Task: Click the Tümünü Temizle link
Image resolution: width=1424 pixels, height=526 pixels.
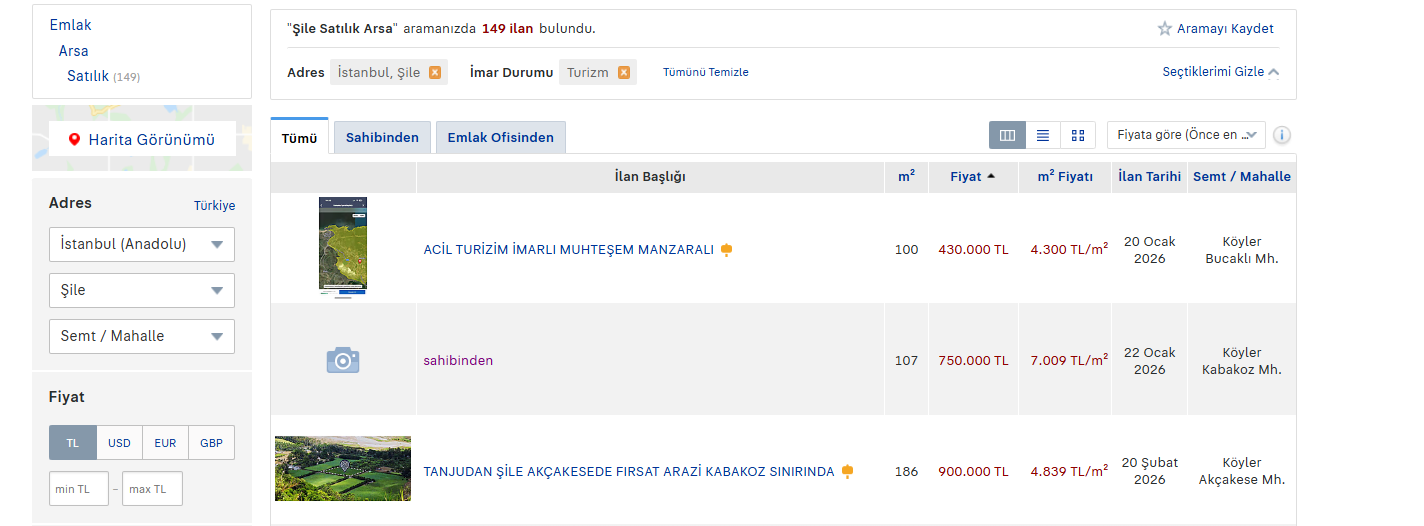Action: point(705,72)
